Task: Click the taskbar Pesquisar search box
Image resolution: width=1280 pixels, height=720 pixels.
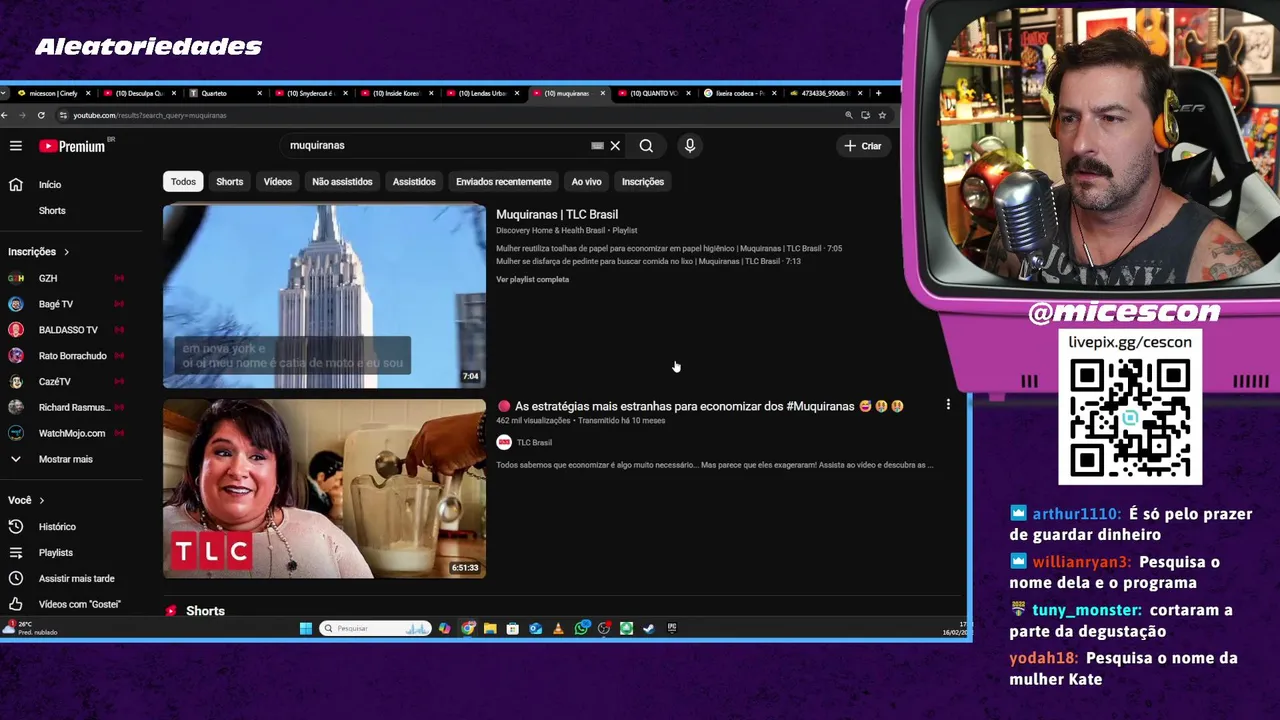Action: 376,629
